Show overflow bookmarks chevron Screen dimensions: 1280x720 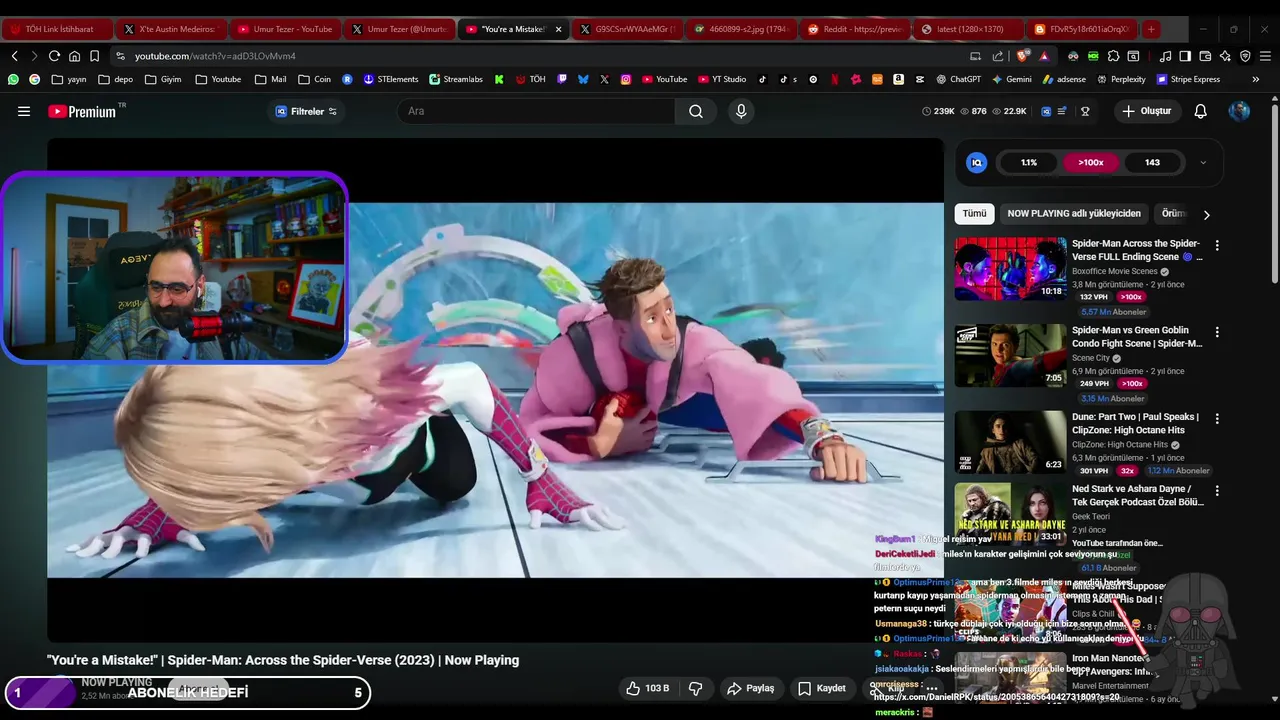1256,79
